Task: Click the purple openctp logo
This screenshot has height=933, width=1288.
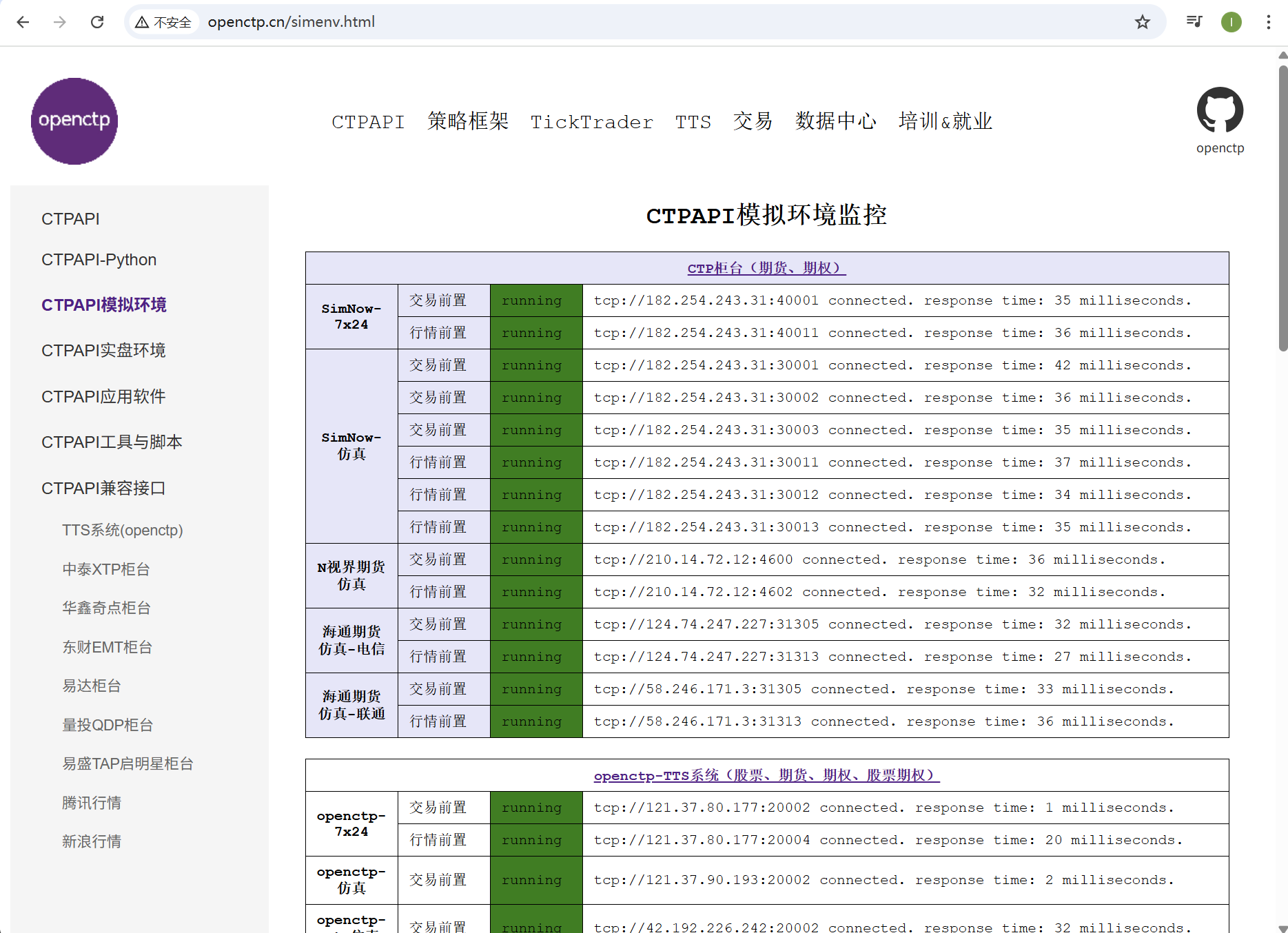Action: tap(74, 121)
